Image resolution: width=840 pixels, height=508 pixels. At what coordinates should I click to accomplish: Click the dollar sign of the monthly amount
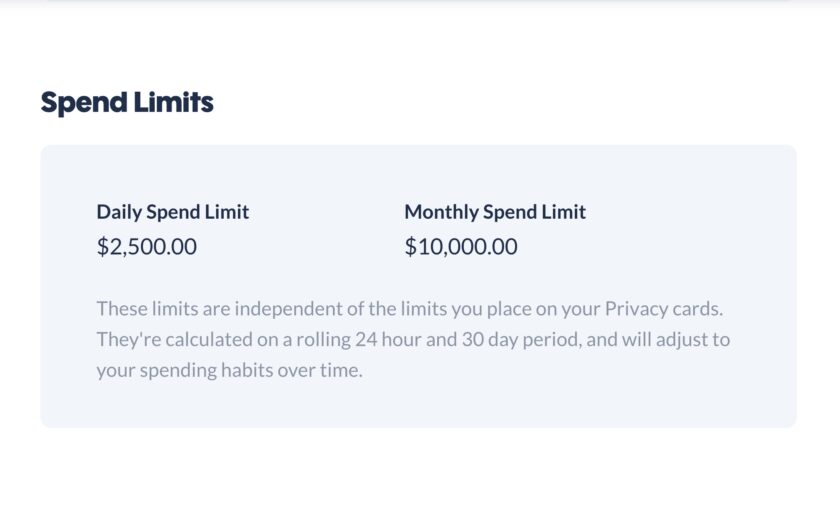pos(410,246)
